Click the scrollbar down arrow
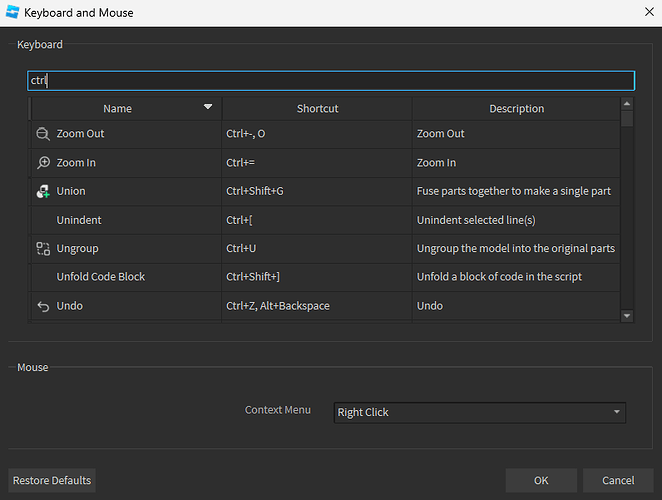Image resolution: width=662 pixels, height=500 pixels. pyautogui.click(x=627, y=315)
